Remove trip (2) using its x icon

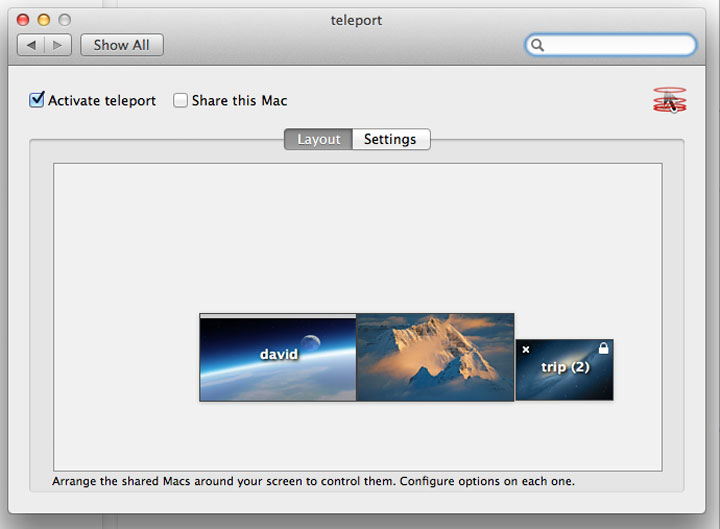coord(526,349)
